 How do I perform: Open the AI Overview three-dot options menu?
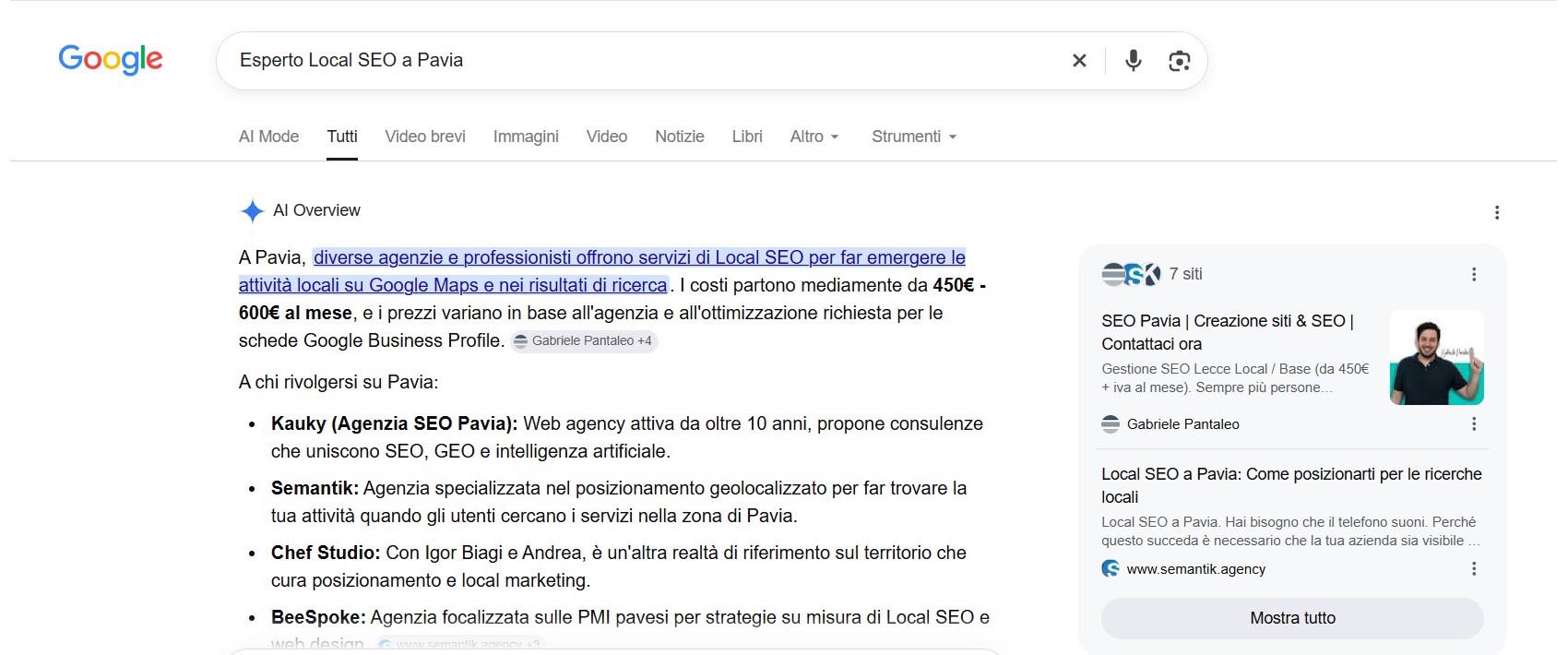[x=1497, y=212]
